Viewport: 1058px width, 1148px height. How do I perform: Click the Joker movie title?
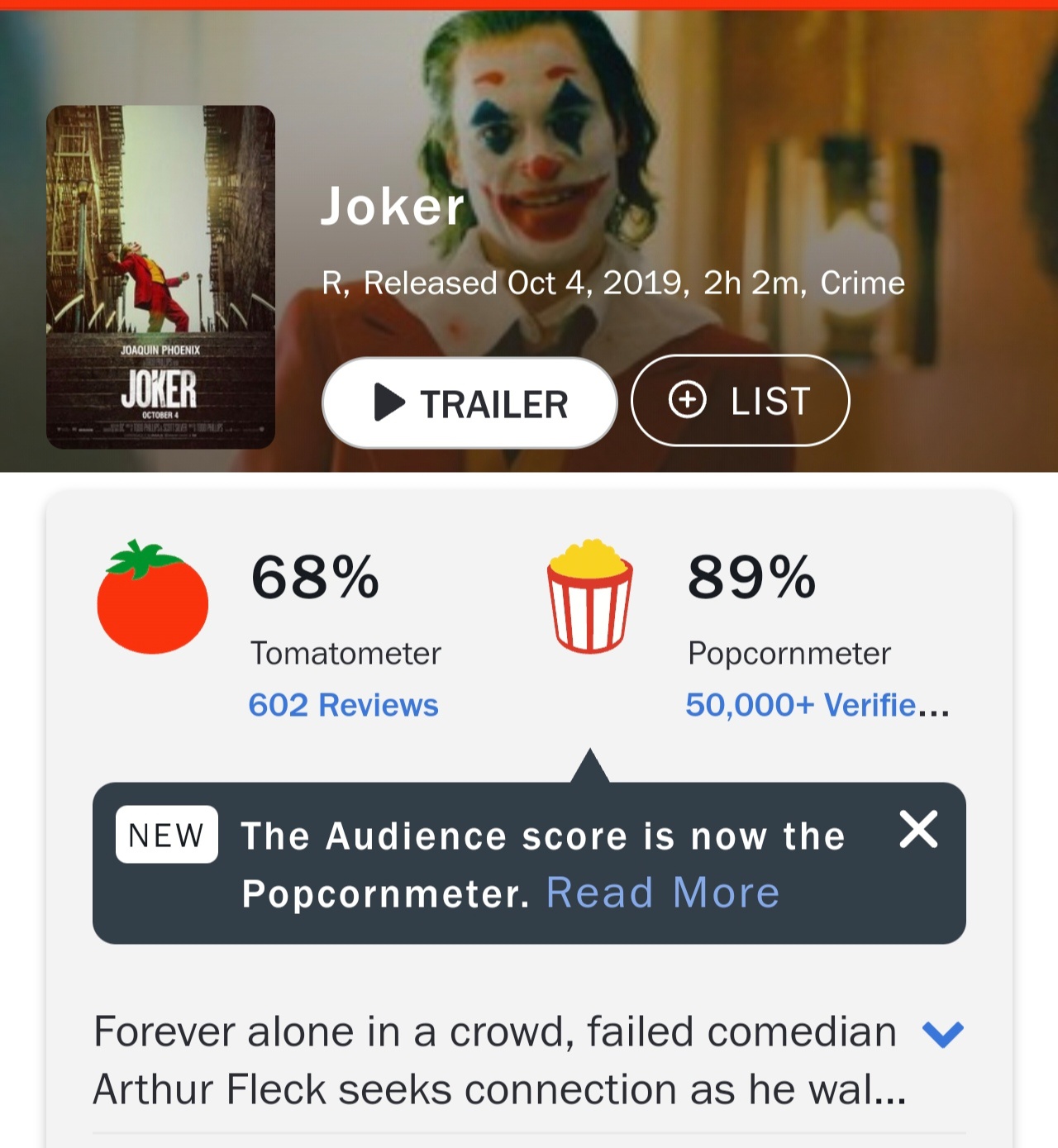393,206
